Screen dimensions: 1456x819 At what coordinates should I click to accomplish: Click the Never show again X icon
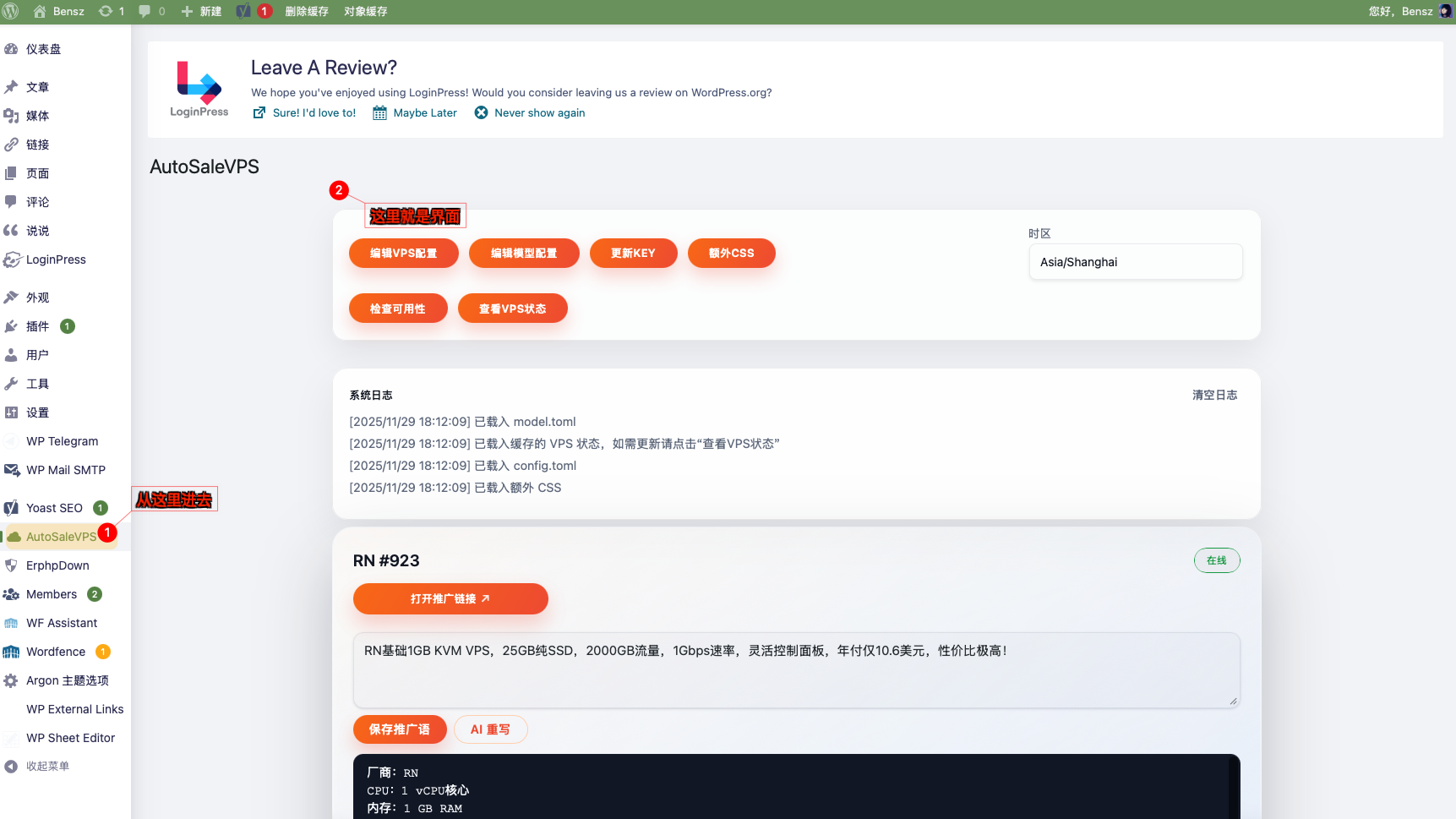coord(481,112)
